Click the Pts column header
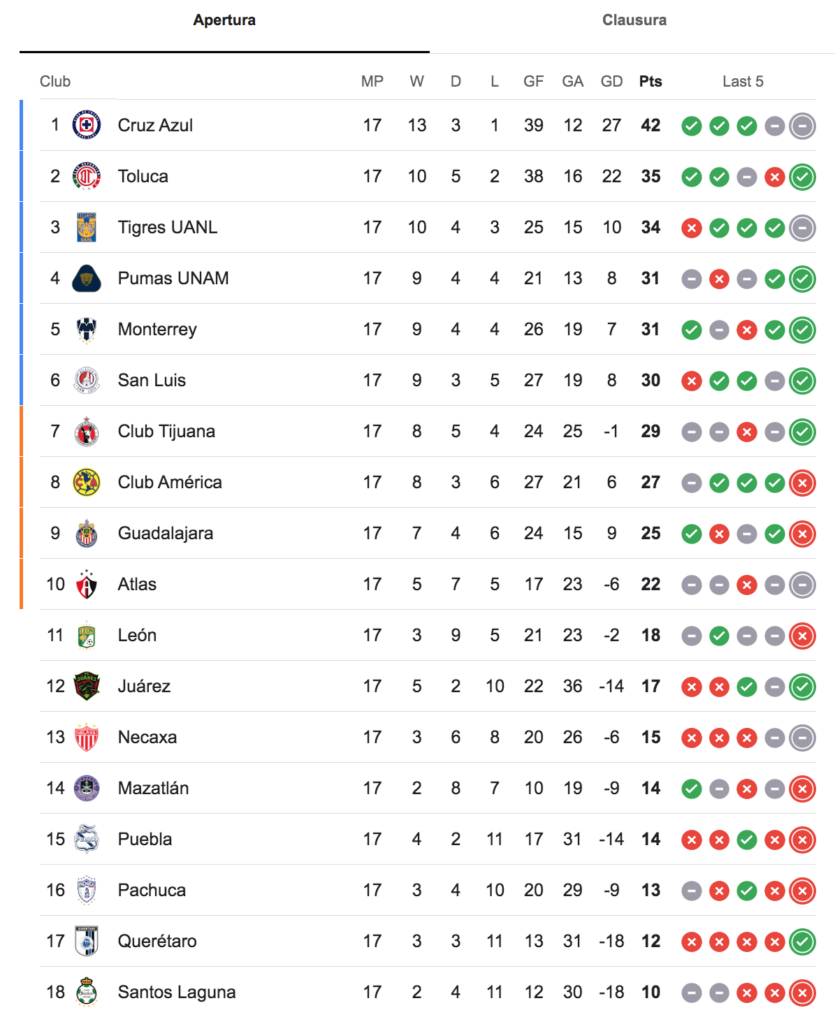 (650, 82)
